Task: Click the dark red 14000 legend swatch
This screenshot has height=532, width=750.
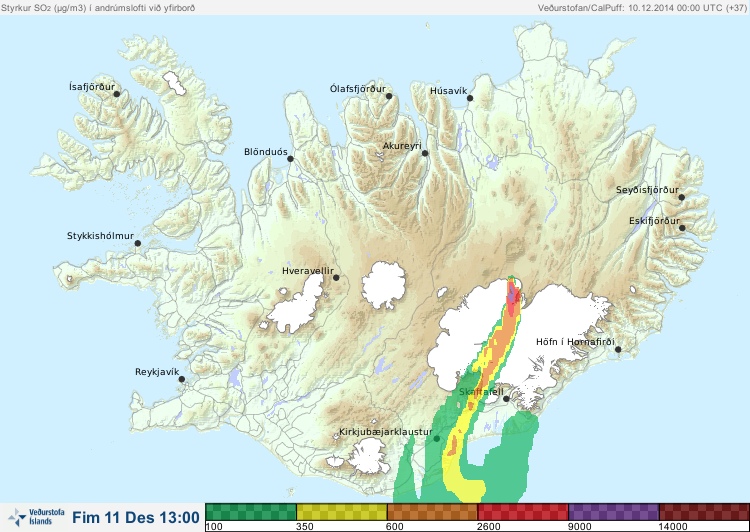Action: [704, 512]
